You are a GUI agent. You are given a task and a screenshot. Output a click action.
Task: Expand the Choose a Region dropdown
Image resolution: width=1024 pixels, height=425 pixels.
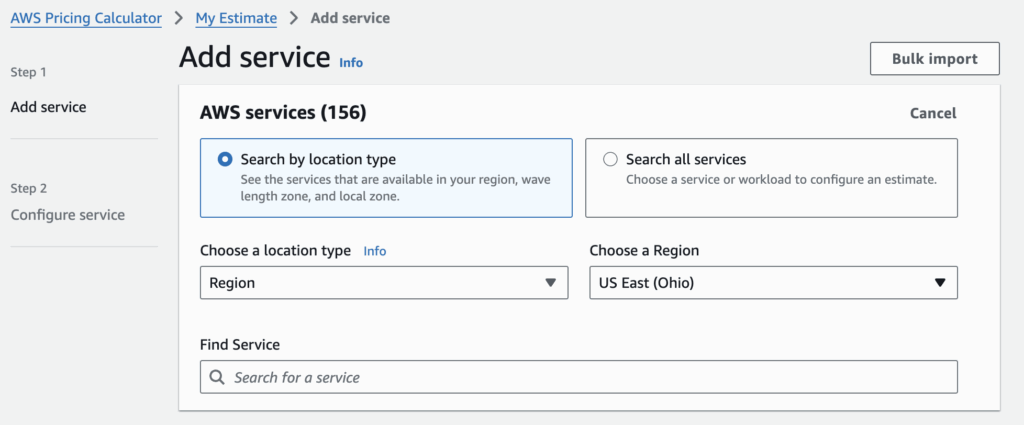pos(773,283)
